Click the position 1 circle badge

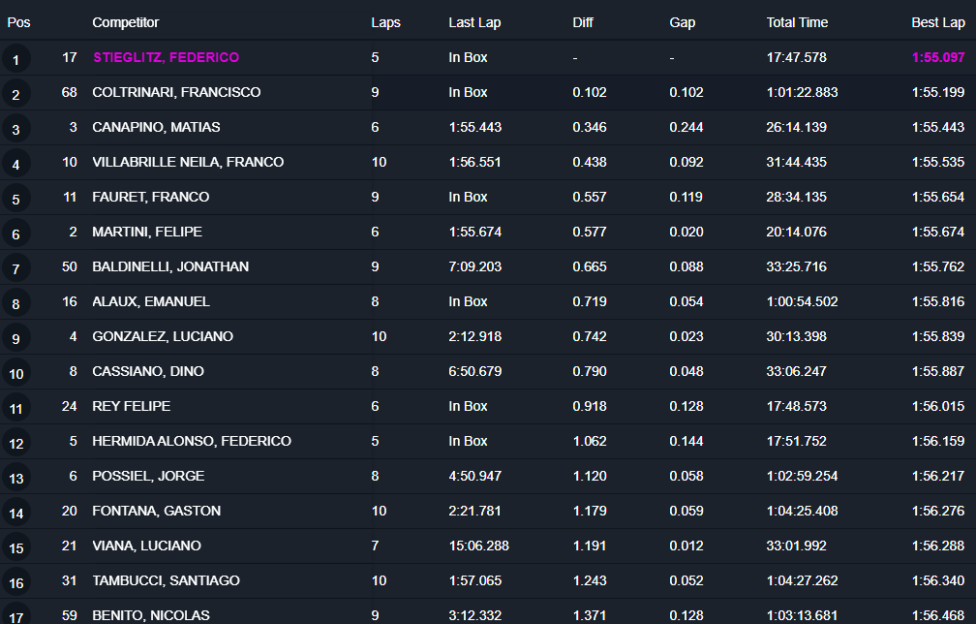(16, 60)
